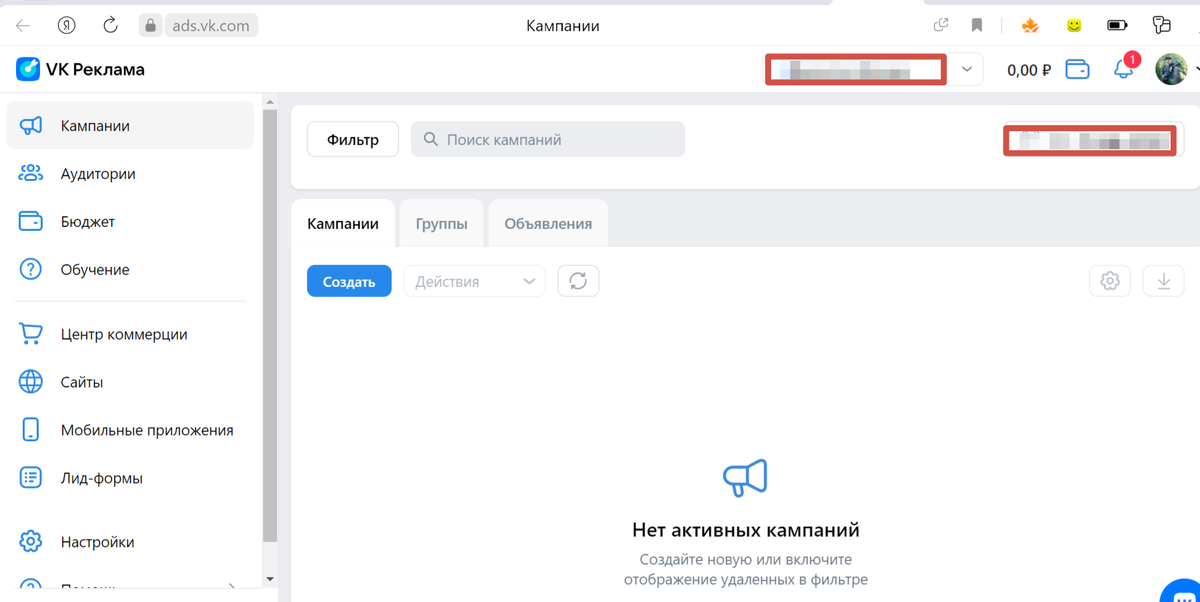This screenshot has height=602, width=1200.
Task: Switch to the Группы tab
Action: pyautogui.click(x=441, y=223)
